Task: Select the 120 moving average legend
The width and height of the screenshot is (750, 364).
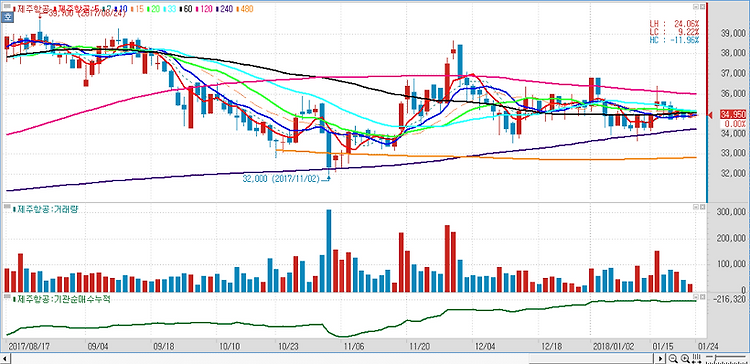Action: (204, 9)
